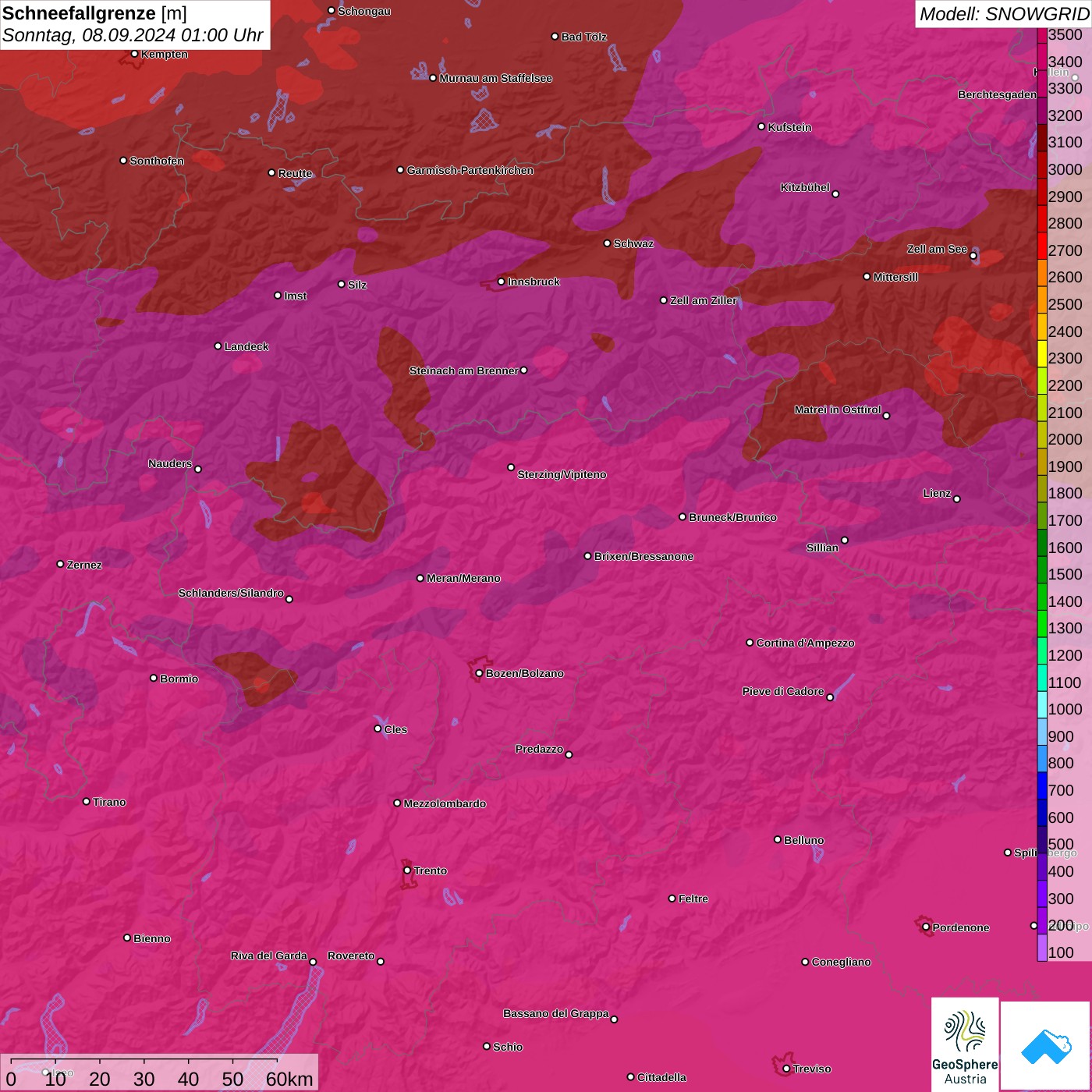This screenshot has width=1092, height=1092.
Task: Click the 'Schio' label
Action: (509, 1047)
